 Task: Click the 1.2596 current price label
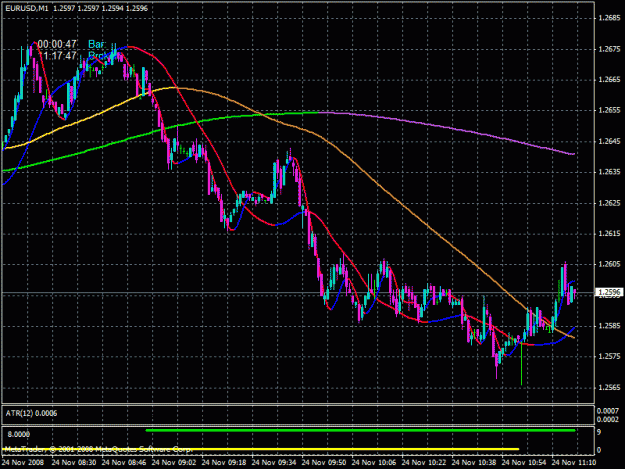(x=609, y=292)
